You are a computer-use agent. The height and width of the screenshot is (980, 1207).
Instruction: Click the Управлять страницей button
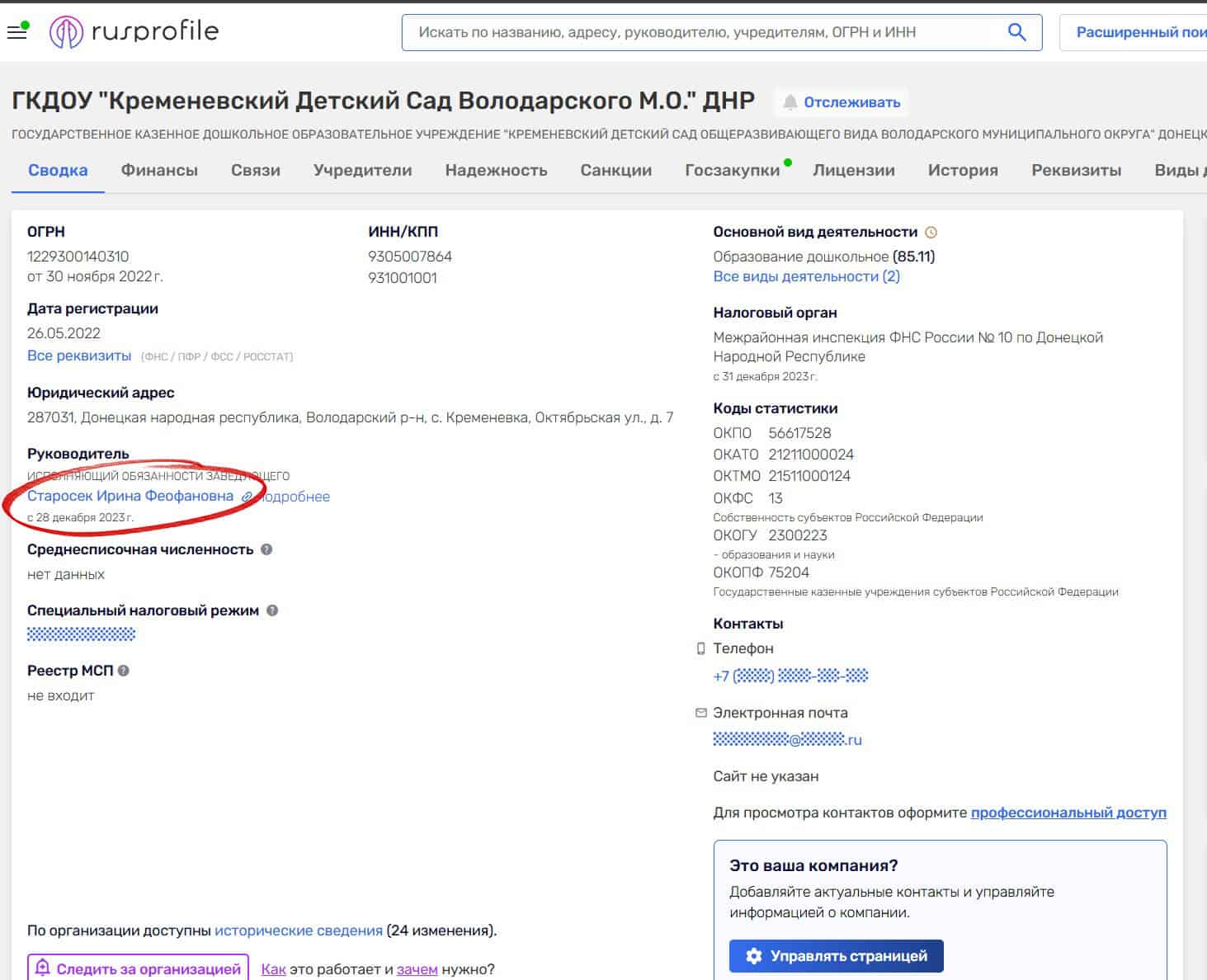click(x=837, y=956)
